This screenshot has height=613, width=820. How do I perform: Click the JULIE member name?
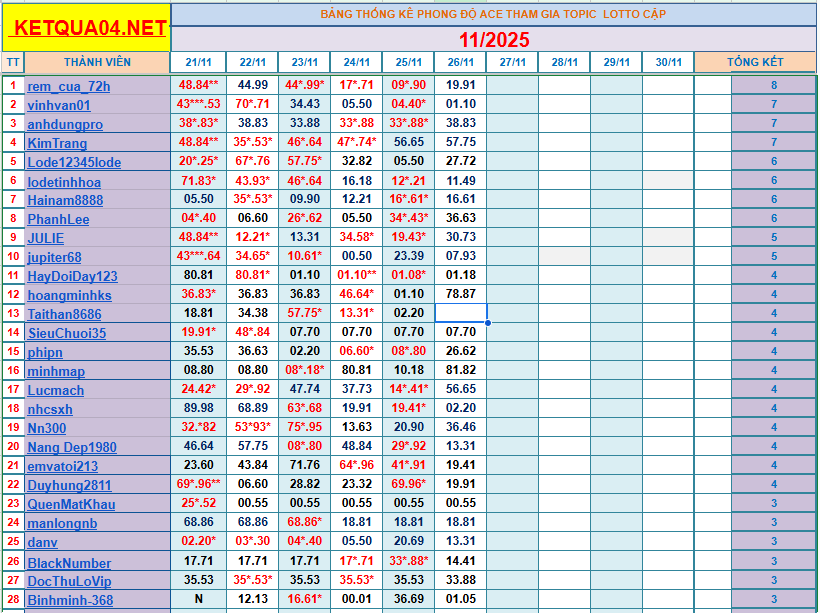46,238
